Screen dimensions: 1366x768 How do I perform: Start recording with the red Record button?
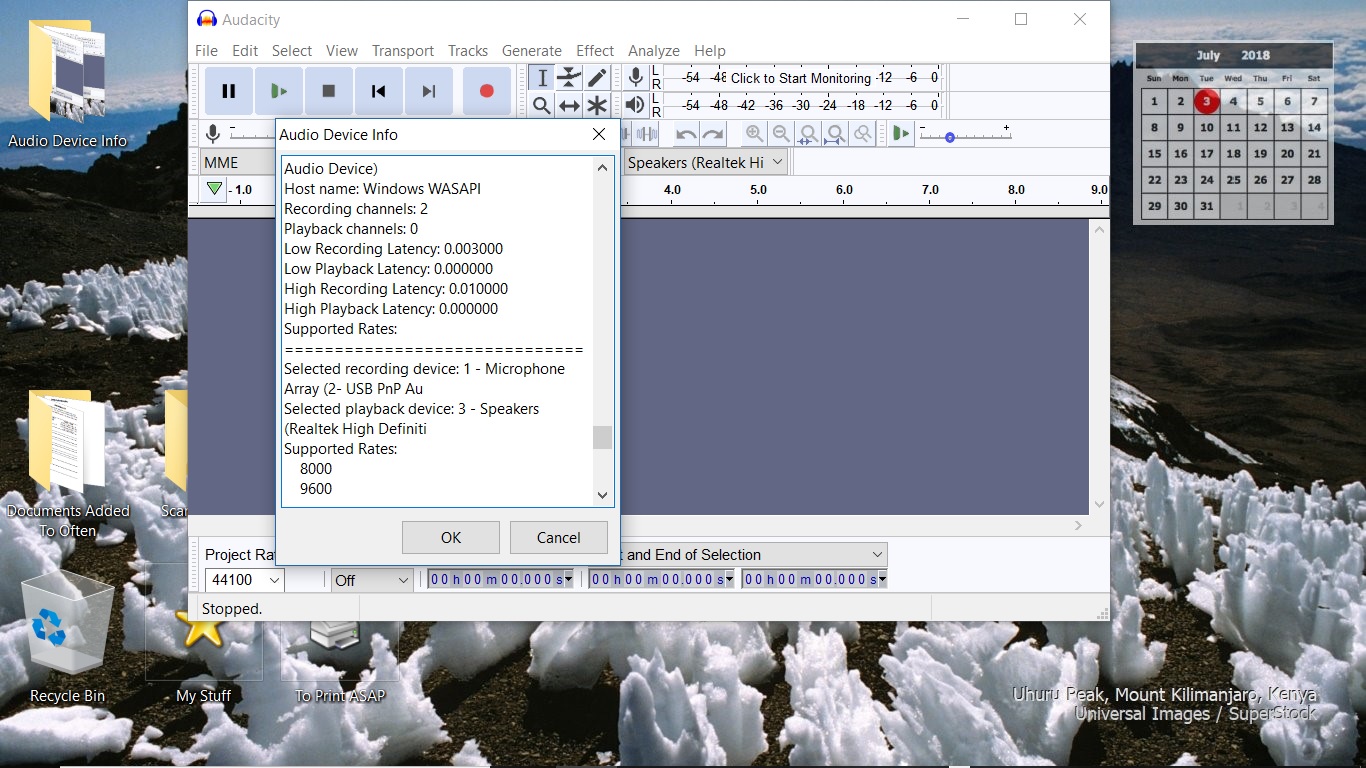[x=487, y=91]
